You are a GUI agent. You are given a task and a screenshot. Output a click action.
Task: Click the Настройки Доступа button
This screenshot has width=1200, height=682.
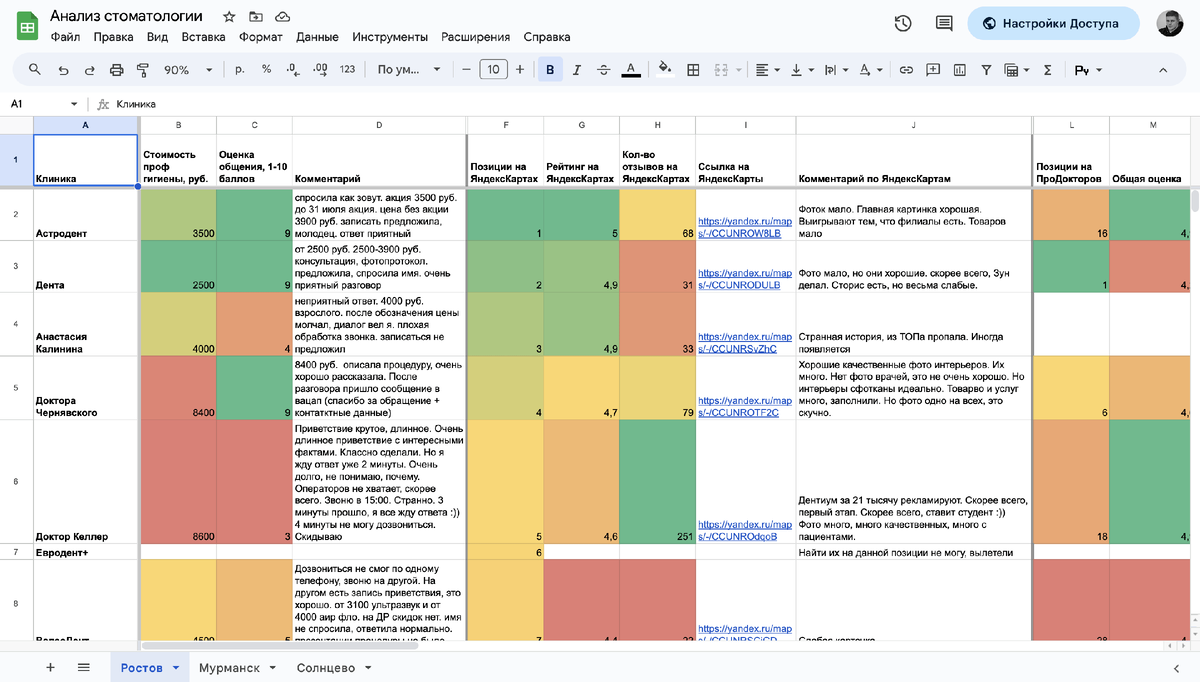[x=1053, y=23]
